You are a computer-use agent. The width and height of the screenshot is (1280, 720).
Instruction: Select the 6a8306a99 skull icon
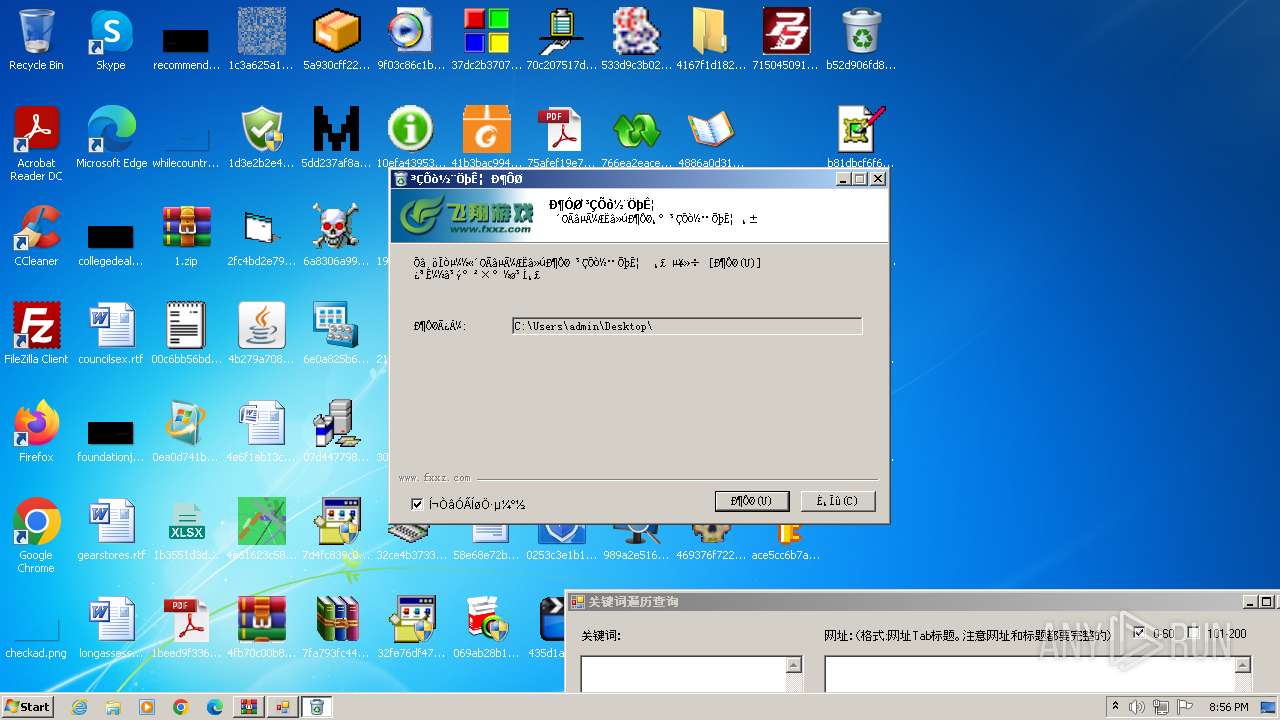pyautogui.click(x=336, y=235)
